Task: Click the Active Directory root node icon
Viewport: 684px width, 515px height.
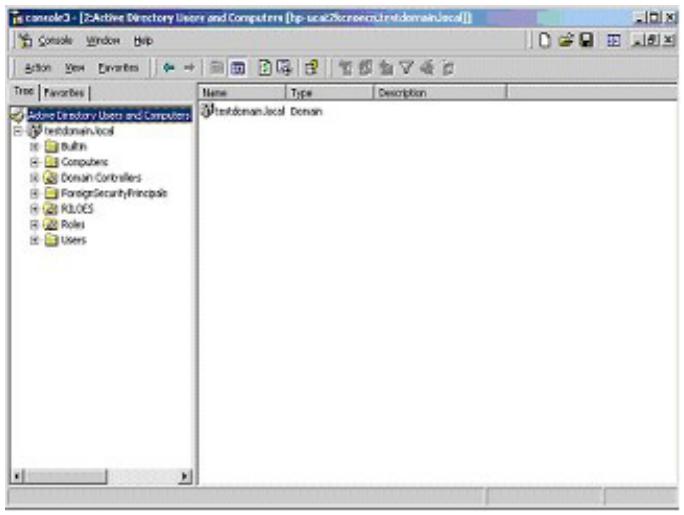Action: point(17,116)
